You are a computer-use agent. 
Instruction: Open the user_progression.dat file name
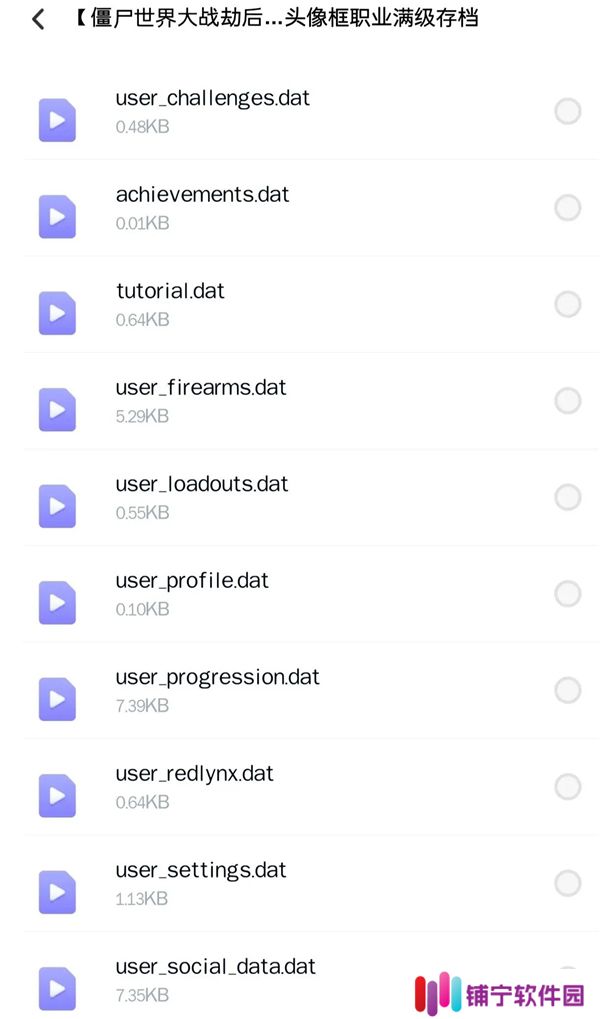point(217,678)
